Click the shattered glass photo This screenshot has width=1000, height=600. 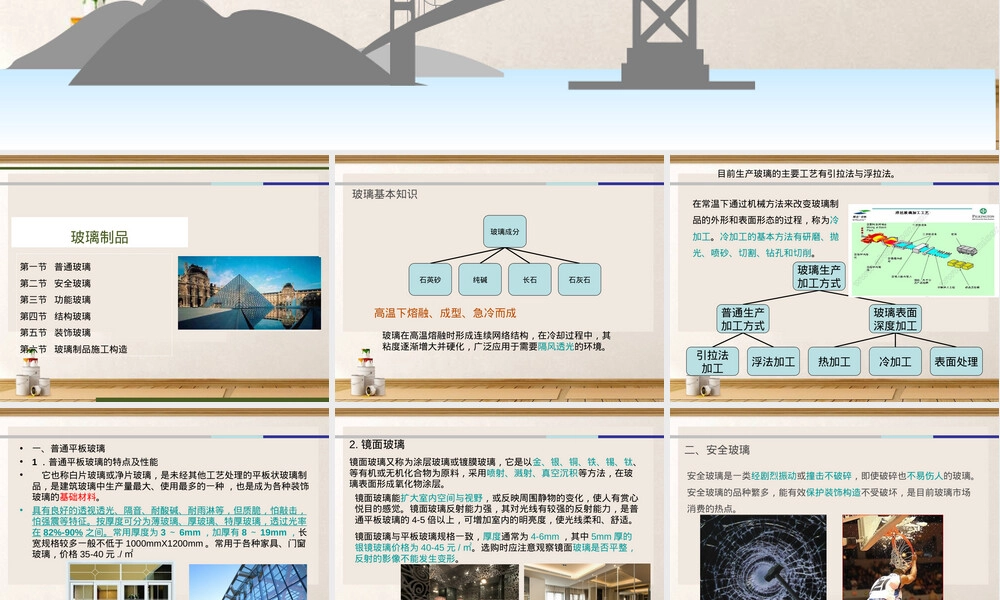click(x=763, y=558)
